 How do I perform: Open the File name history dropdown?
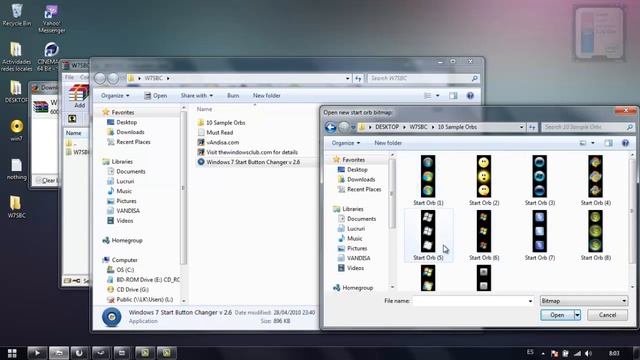click(x=530, y=301)
